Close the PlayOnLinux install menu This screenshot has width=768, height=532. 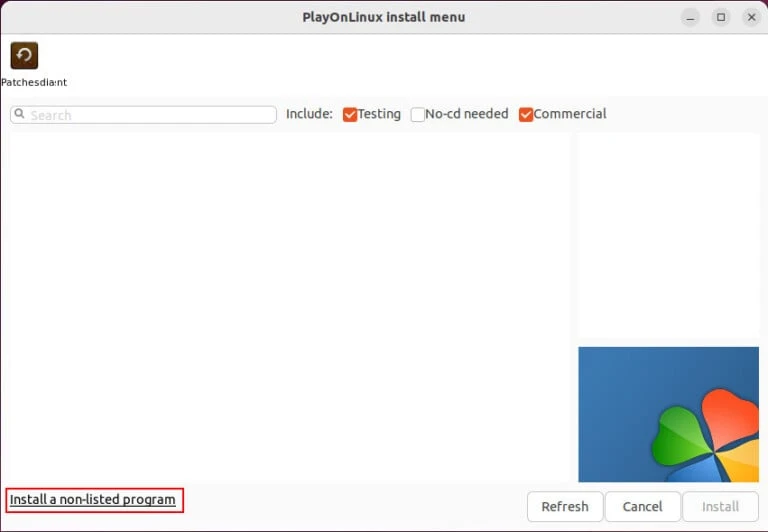751,17
